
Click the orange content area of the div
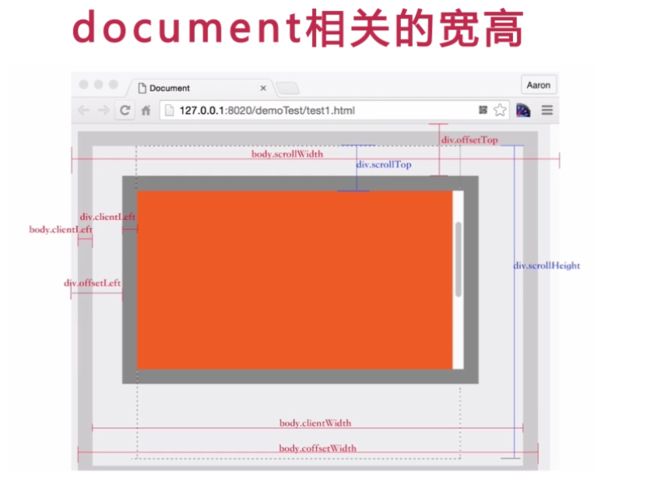click(294, 280)
